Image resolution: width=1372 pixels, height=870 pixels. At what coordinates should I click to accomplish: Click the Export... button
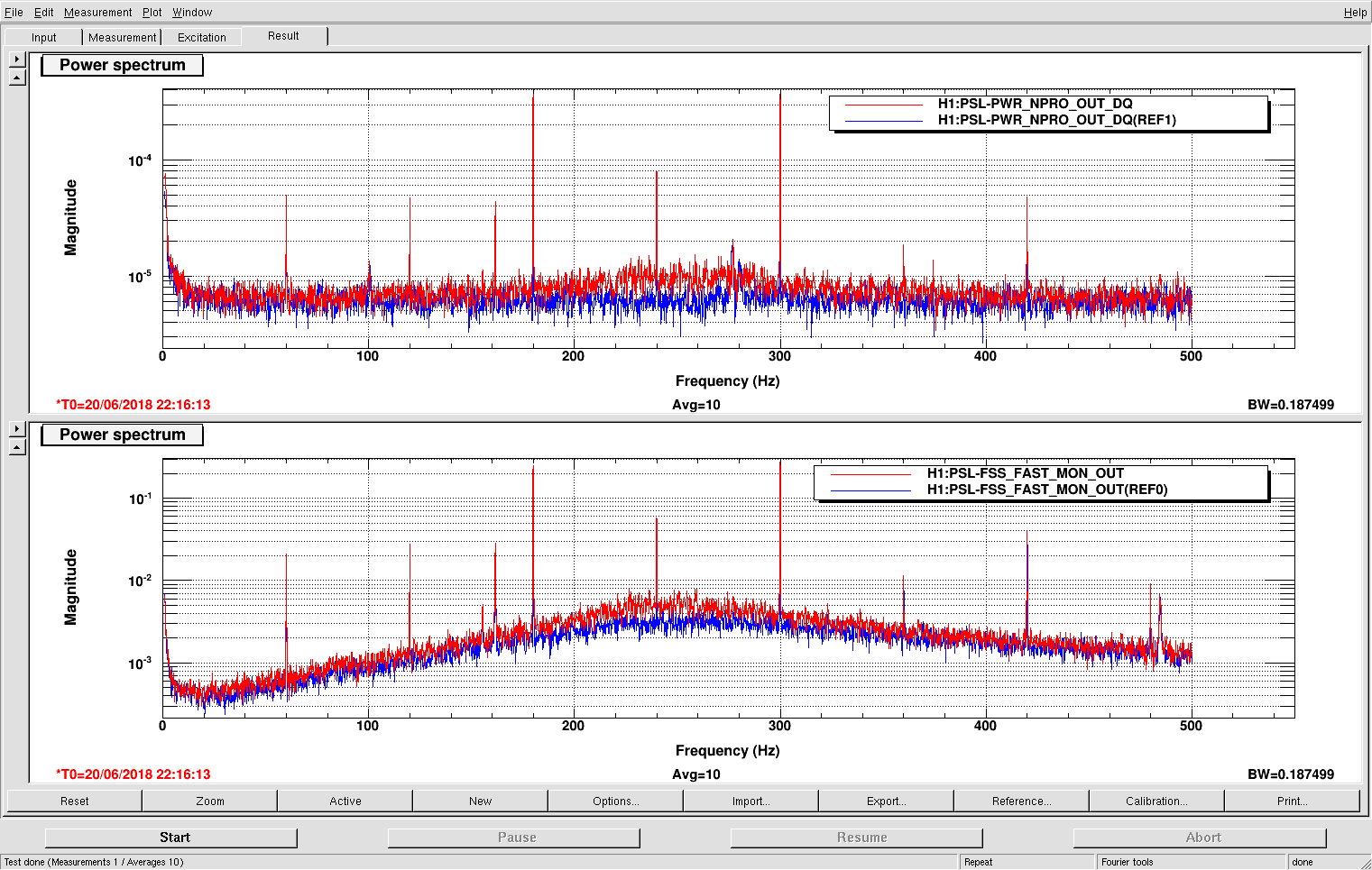886,801
